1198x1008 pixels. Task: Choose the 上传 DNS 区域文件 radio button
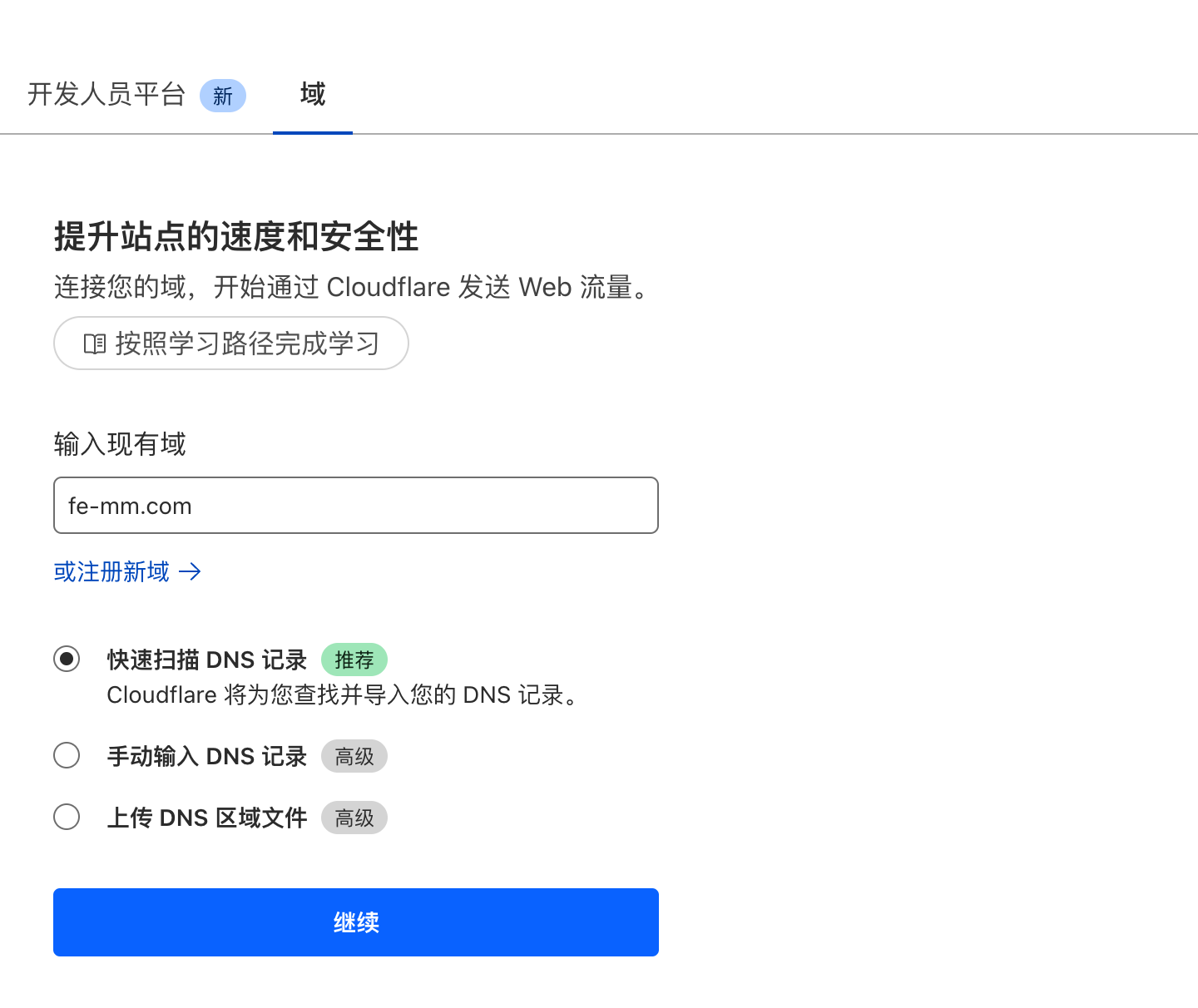point(67,817)
